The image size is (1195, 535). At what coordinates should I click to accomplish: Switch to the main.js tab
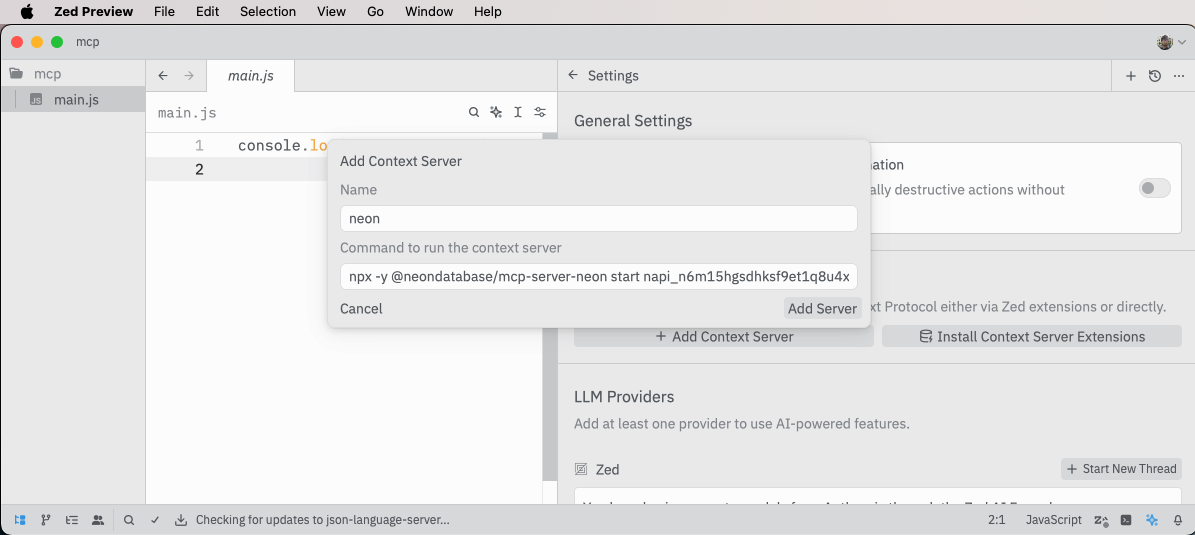pyautogui.click(x=250, y=76)
